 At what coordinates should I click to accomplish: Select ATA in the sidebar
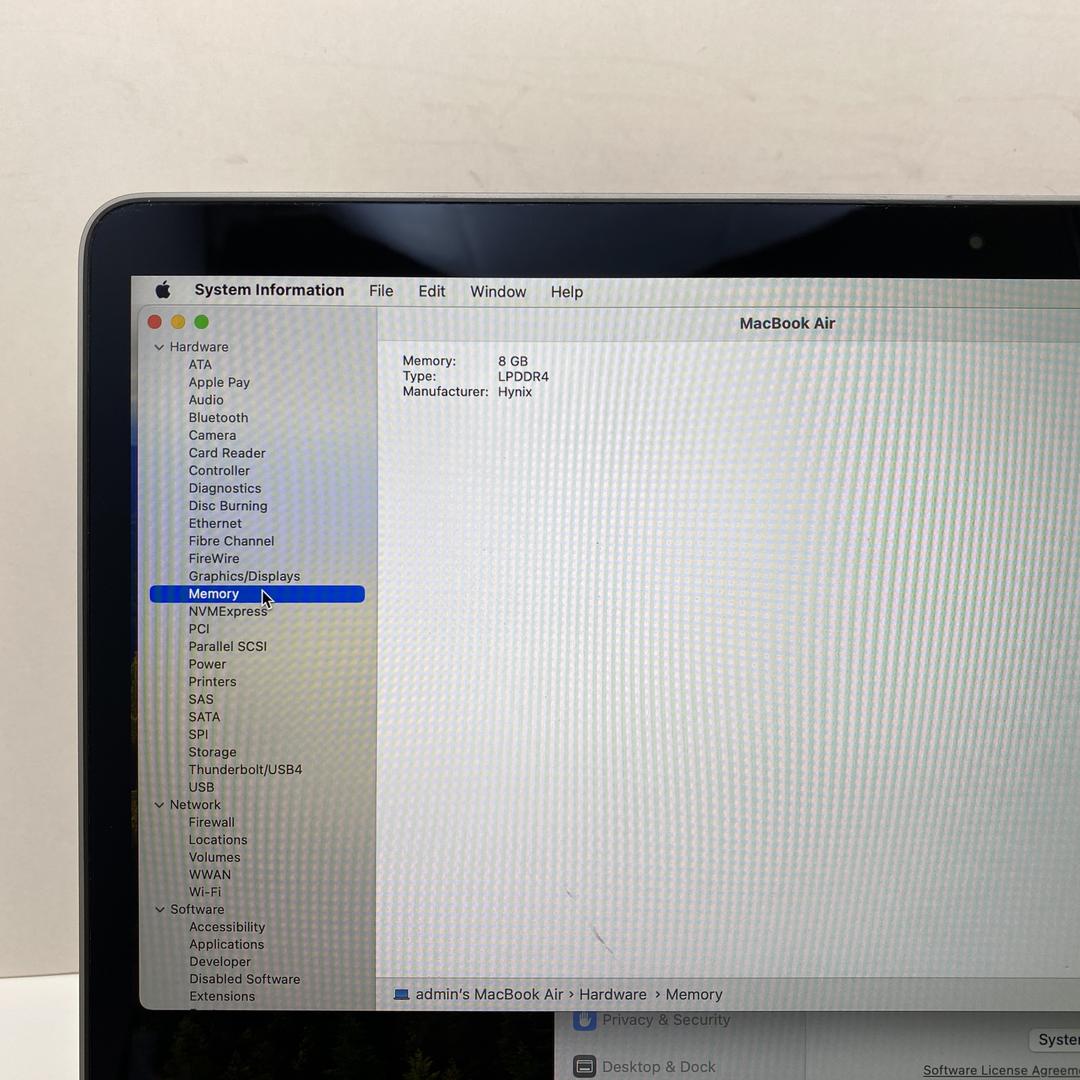200,364
